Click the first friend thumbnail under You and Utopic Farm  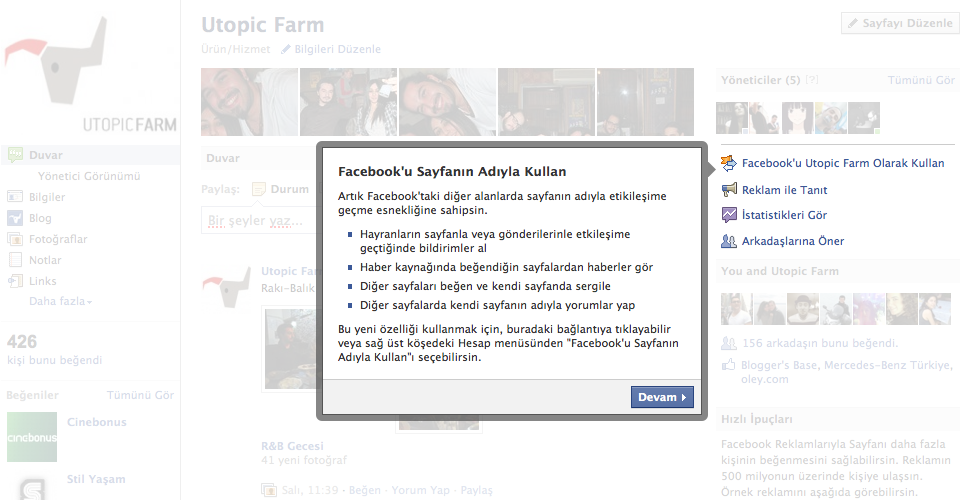coord(736,309)
